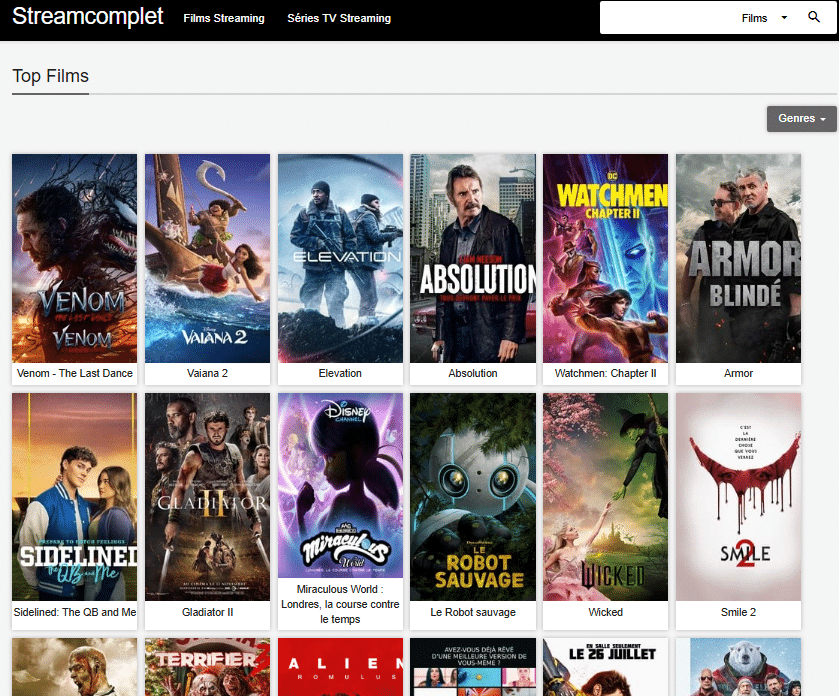This screenshot has width=839, height=696.
Task: Click the "Armor" title link
Action: [738, 373]
